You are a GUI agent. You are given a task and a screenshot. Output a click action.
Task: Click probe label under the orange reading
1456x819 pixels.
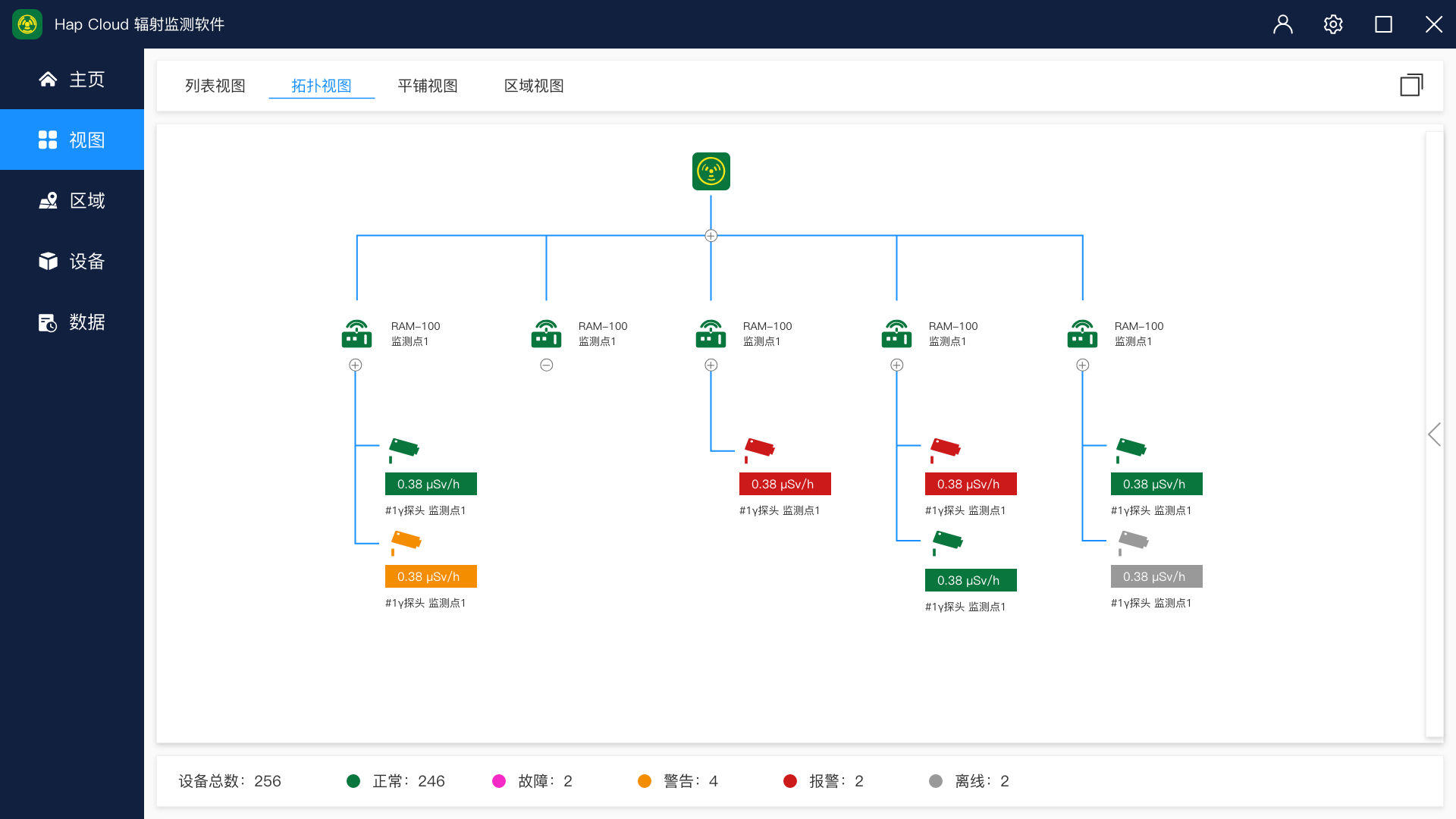[425, 603]
